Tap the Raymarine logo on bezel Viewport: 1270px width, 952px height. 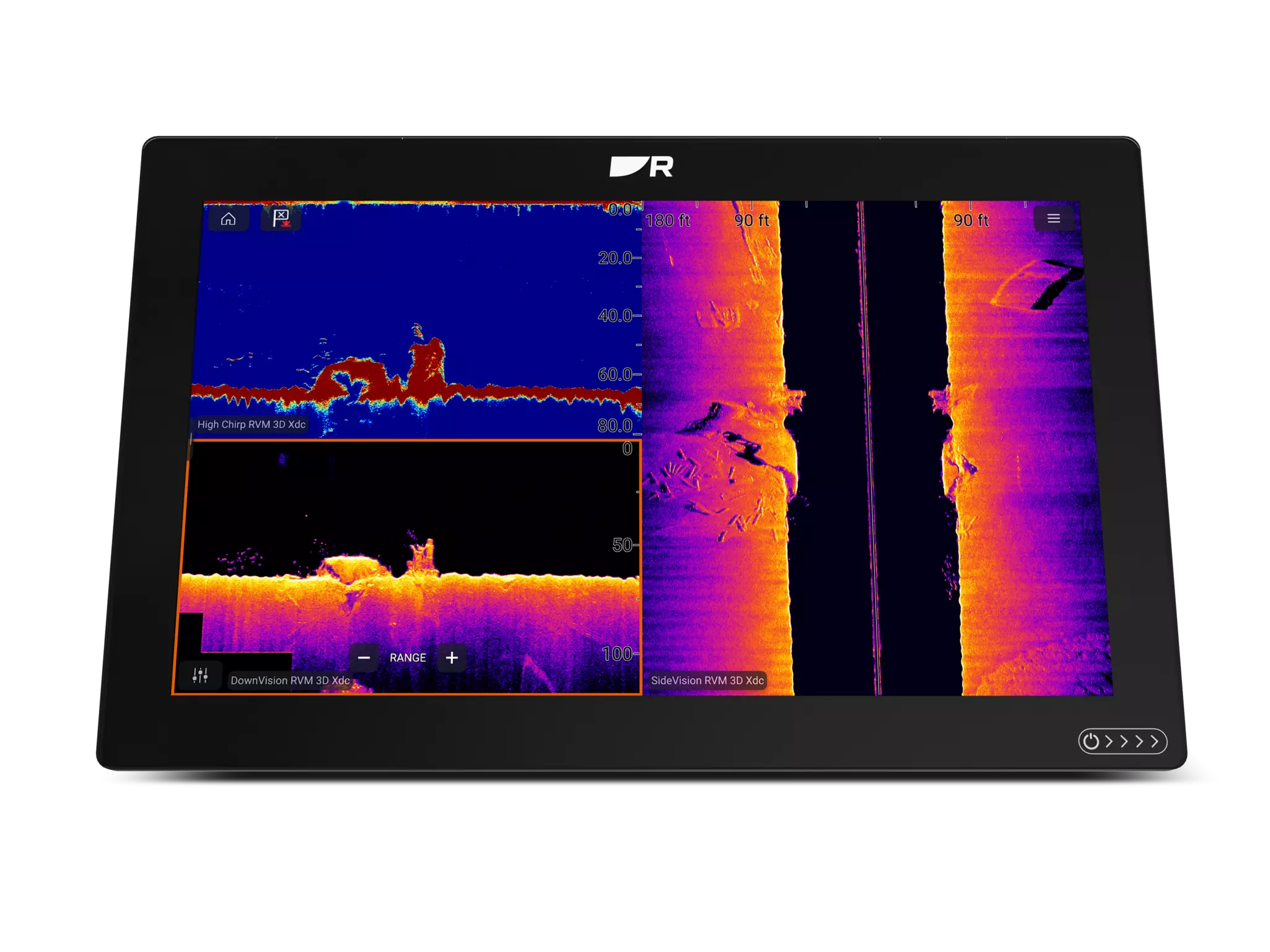pos(641,167)
